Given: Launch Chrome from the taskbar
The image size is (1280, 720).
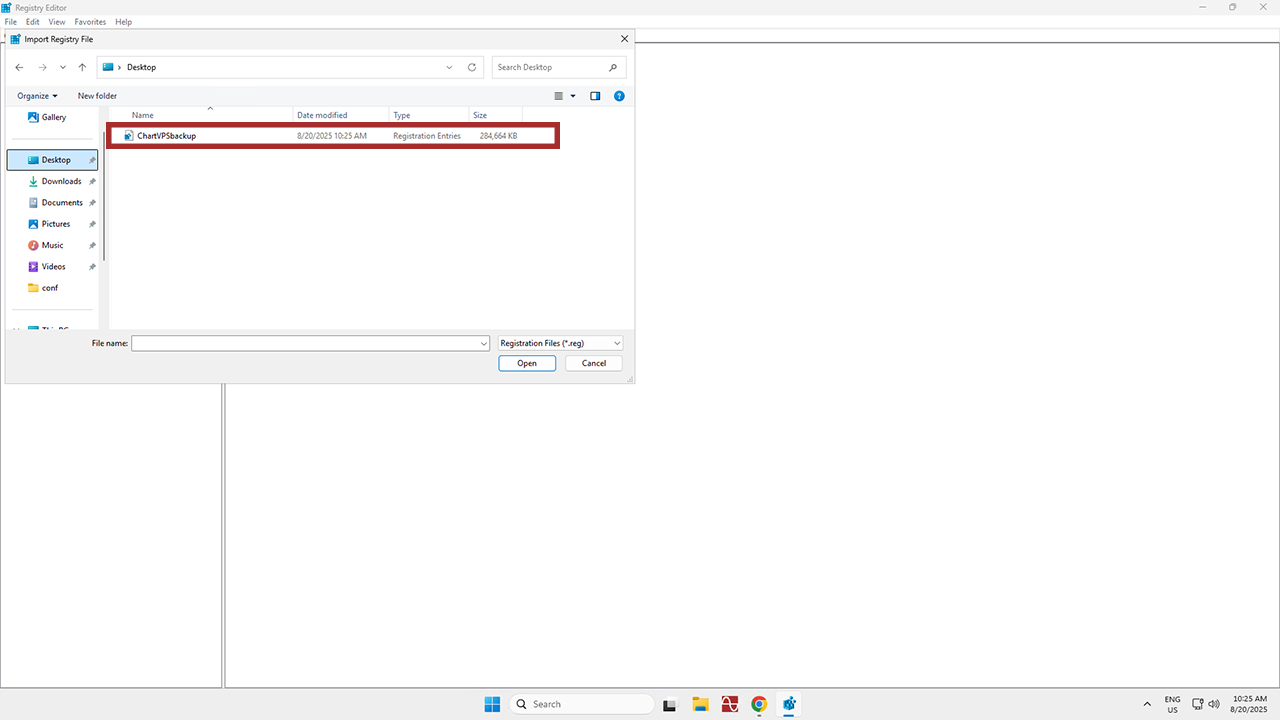Looking at the screenshot, I should click(759, 704).
